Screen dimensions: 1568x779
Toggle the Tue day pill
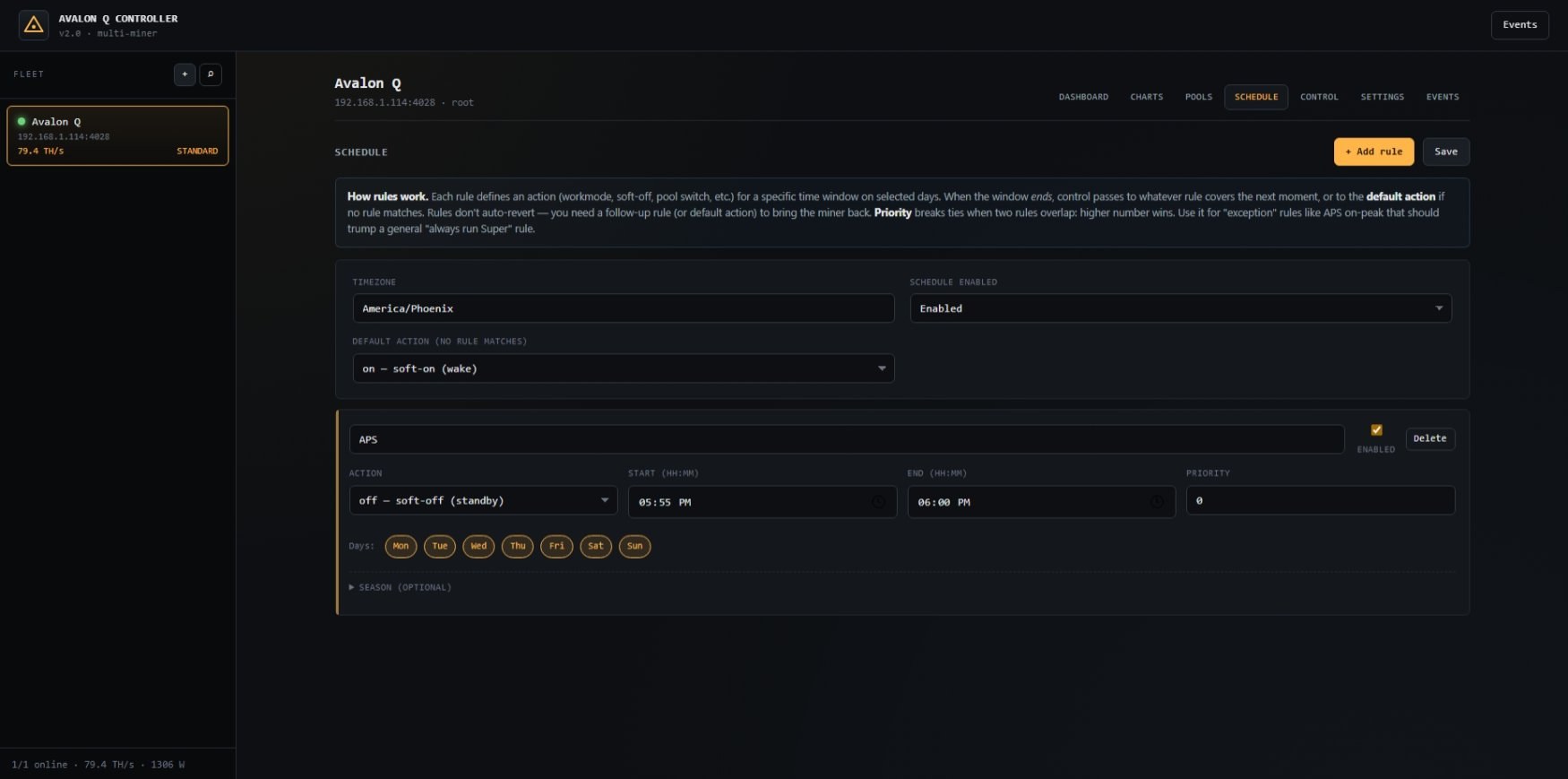[440, 546]
